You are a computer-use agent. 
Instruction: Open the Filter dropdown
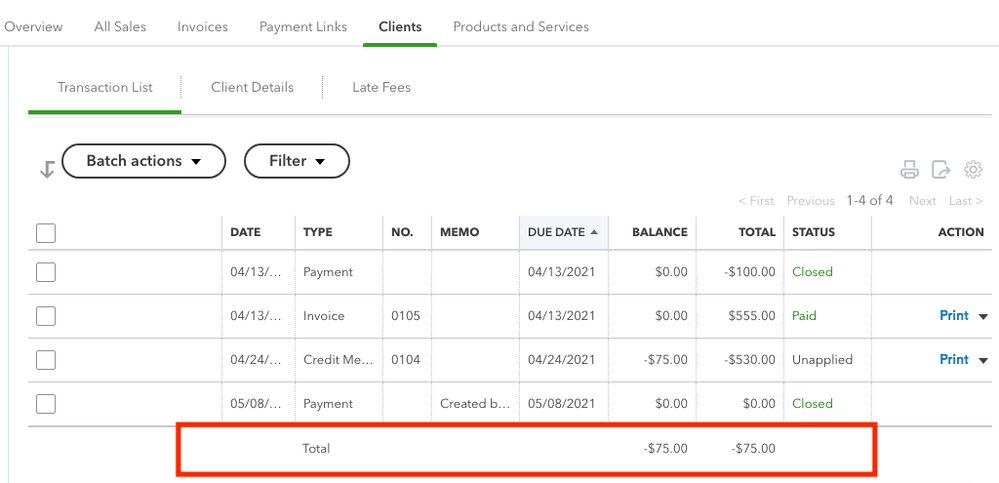tap(297, 161)
